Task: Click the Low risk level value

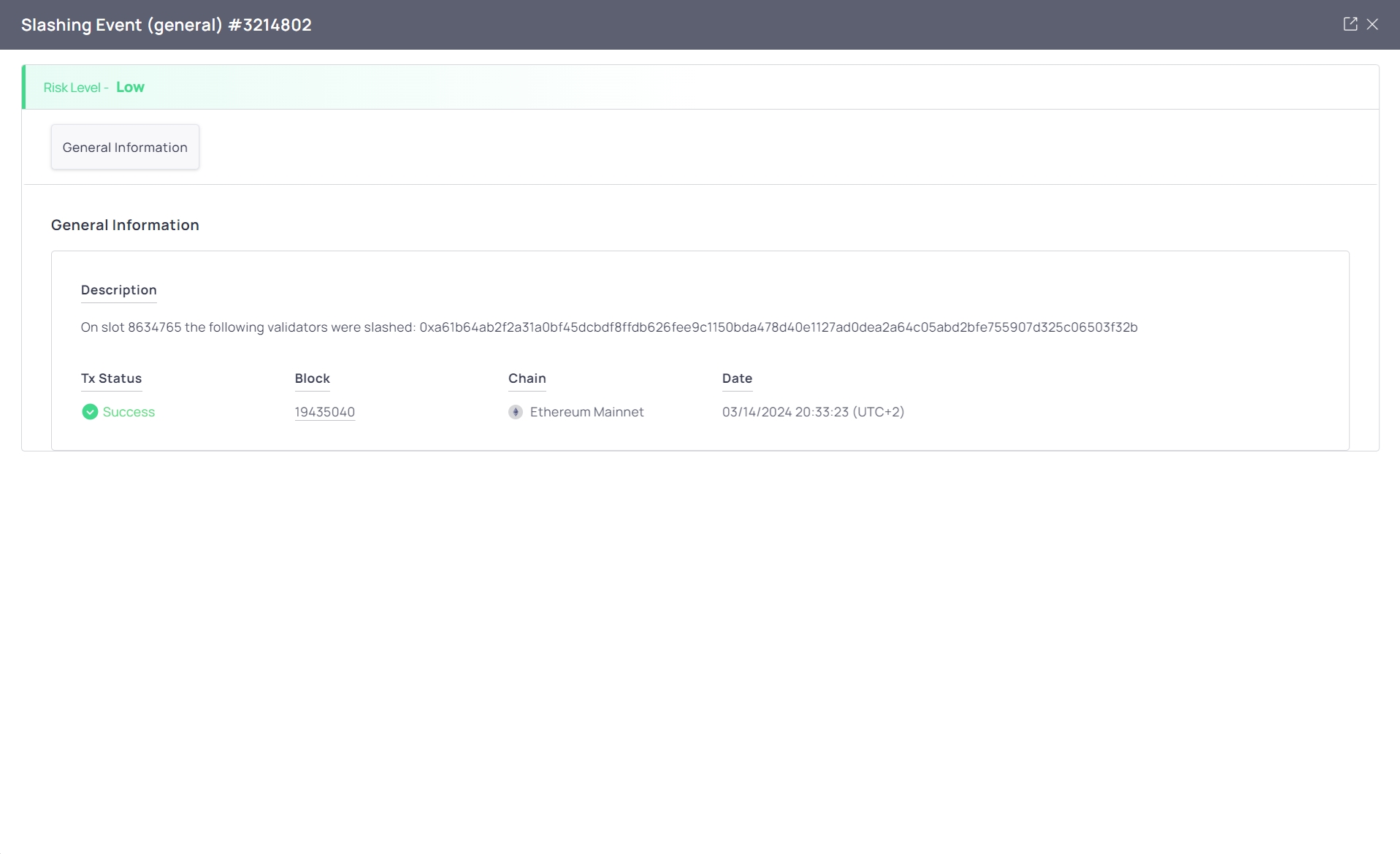Action: tap(130, 87)
